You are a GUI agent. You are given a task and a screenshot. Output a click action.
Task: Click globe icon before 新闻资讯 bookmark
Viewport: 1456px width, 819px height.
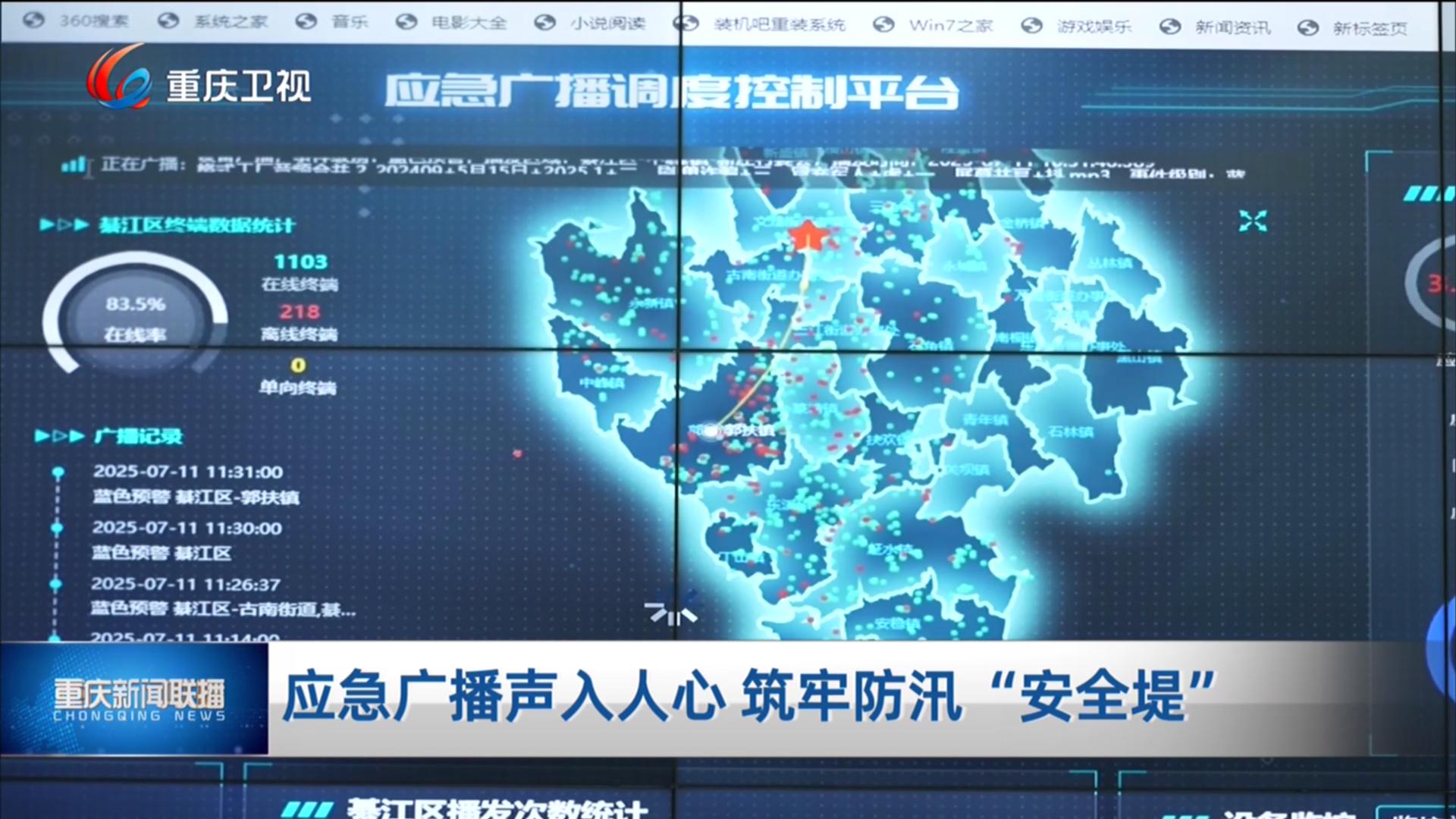(x=1170, y=27)
